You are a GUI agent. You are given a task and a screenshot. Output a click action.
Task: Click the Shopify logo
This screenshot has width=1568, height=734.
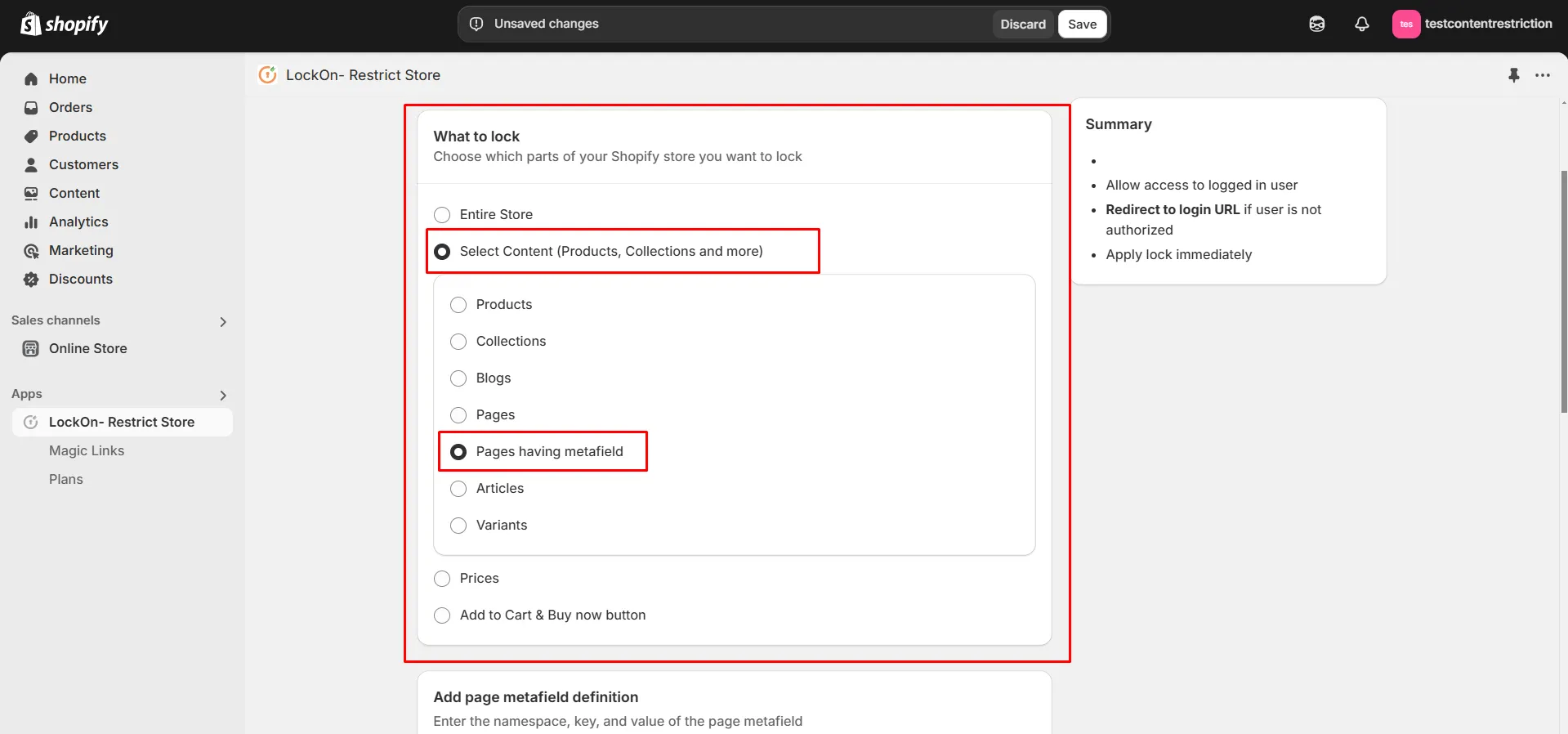pos(65,25)
